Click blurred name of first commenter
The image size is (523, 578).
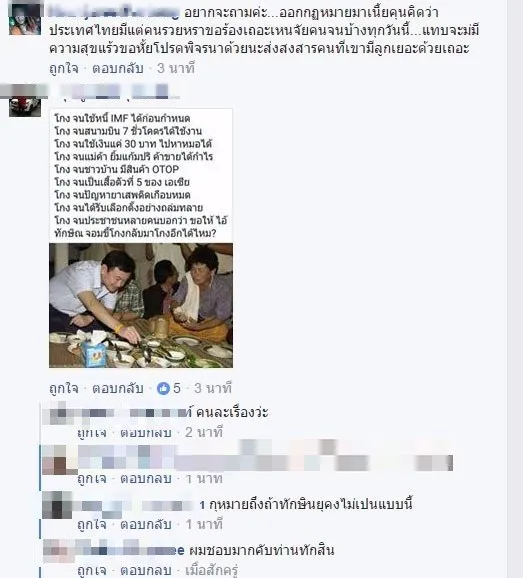point(114,12)
